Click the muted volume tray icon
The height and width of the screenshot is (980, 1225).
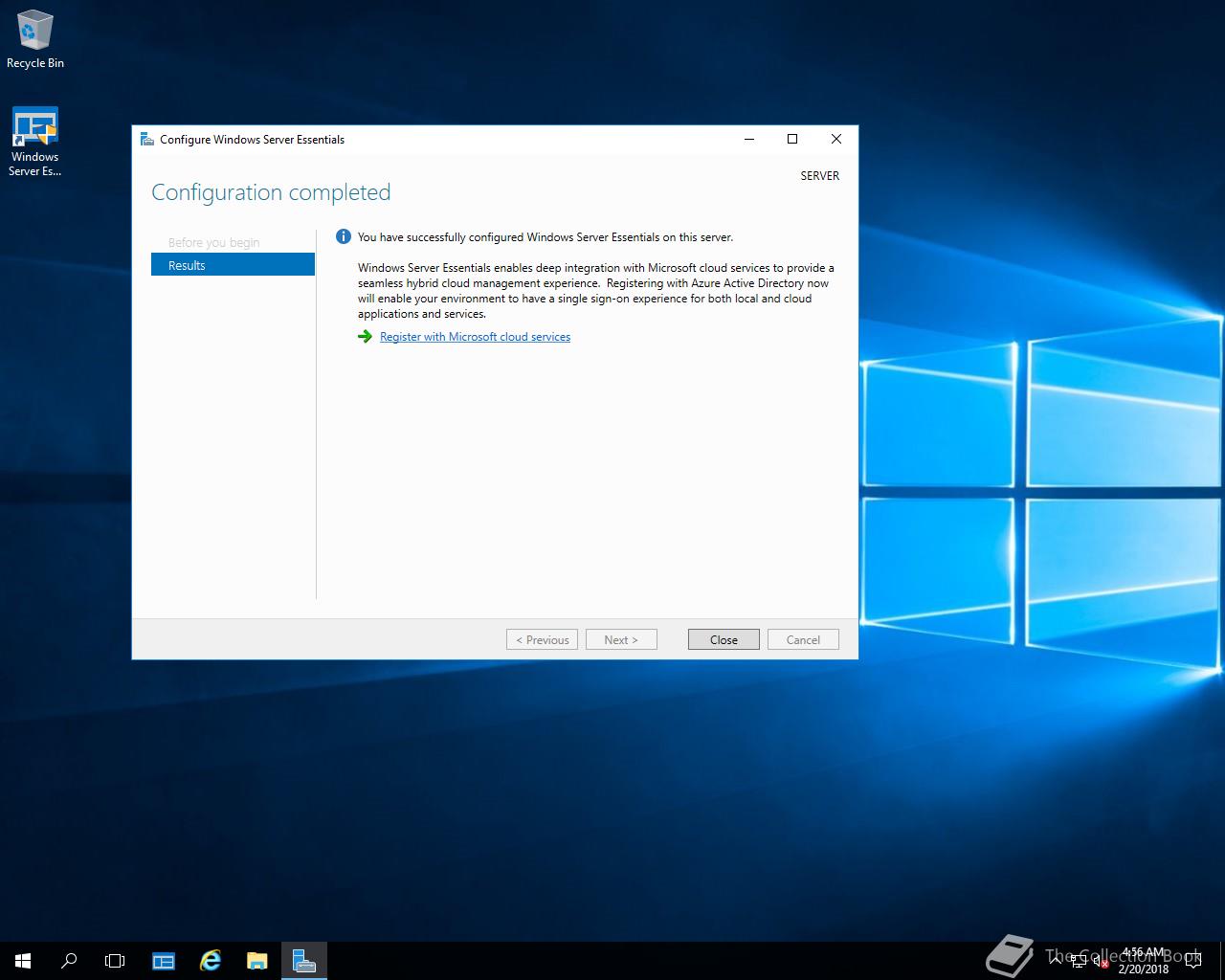[1101, 961]
